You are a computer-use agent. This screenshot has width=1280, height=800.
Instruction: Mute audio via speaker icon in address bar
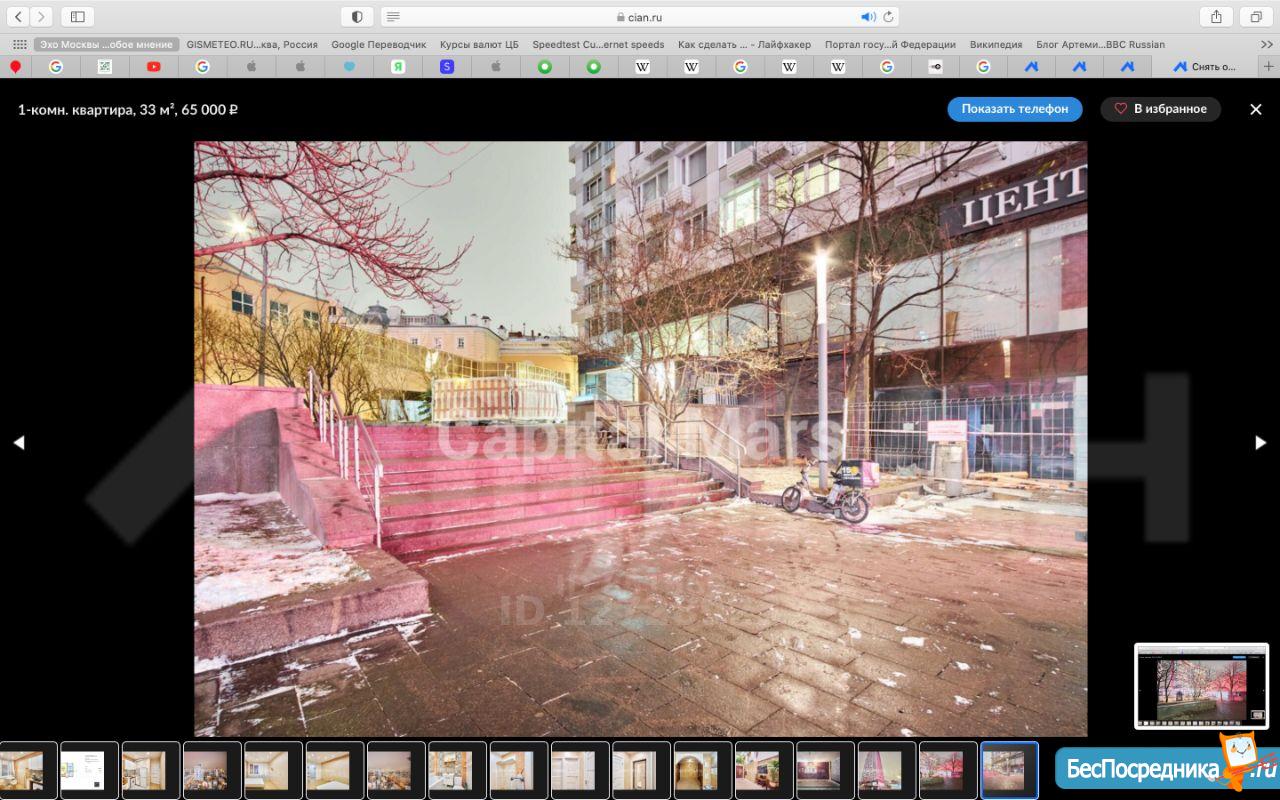click(867, 17)
